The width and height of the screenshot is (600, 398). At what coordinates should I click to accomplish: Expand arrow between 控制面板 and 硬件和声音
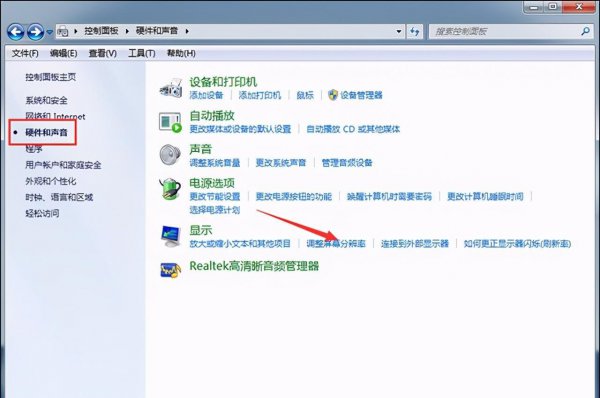(x=127, y=31)
